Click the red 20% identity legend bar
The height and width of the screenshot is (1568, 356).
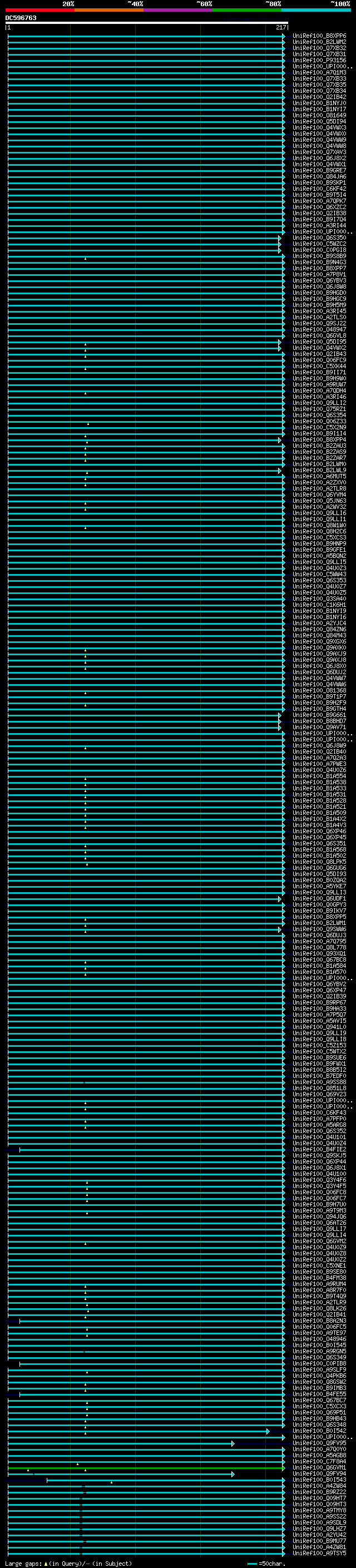tap(39, 10)
